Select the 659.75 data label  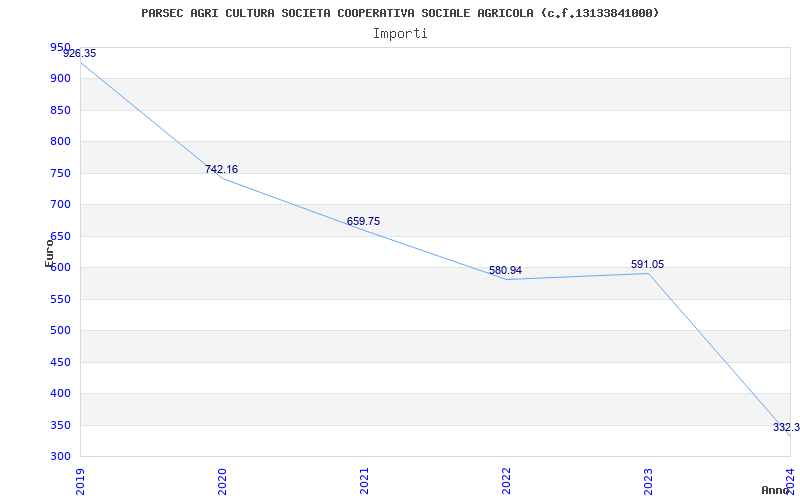pos(363,221)
